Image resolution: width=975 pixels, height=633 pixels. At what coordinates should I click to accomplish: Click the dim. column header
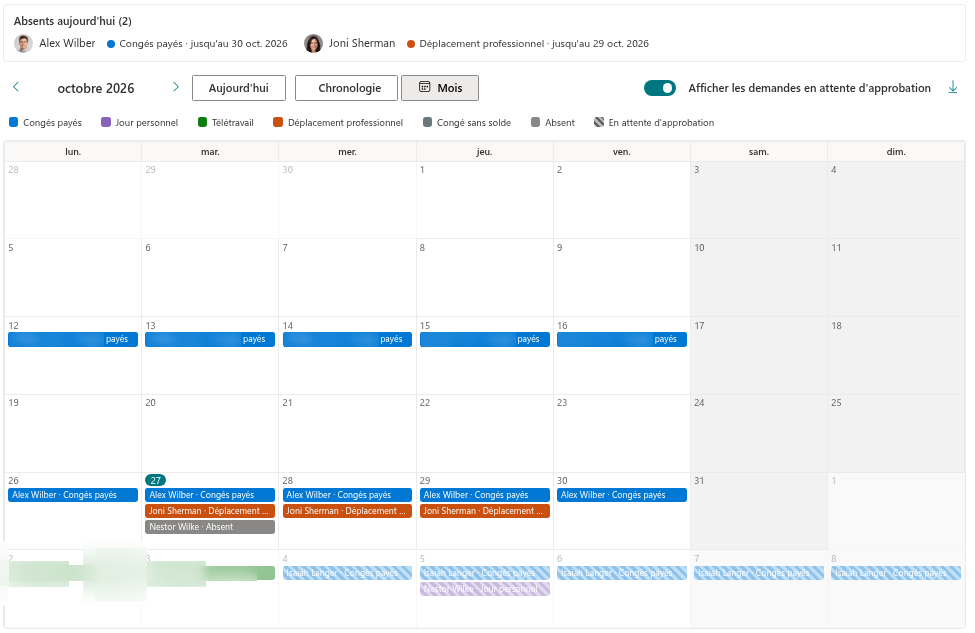click(896, 152)
